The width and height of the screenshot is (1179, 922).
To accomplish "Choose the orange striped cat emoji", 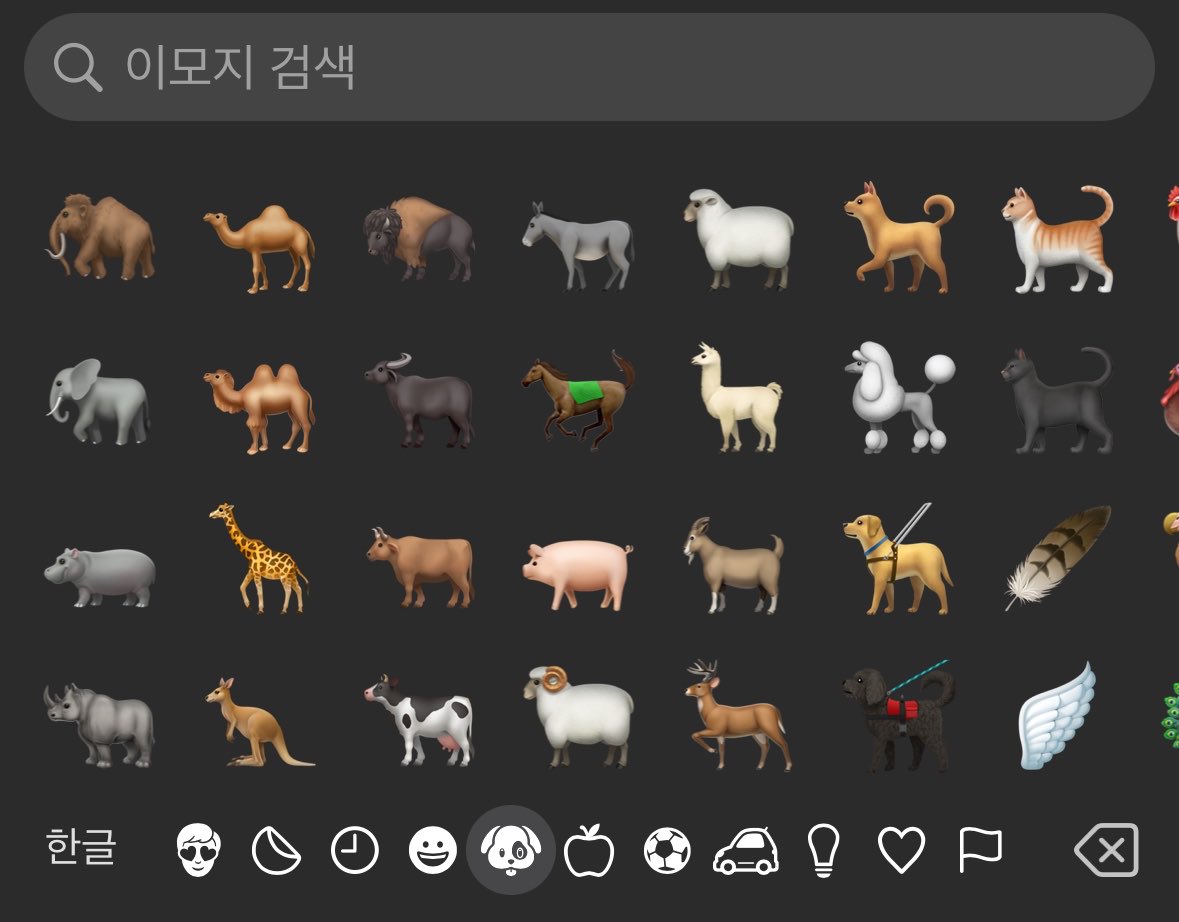I will coord(1058,238).
